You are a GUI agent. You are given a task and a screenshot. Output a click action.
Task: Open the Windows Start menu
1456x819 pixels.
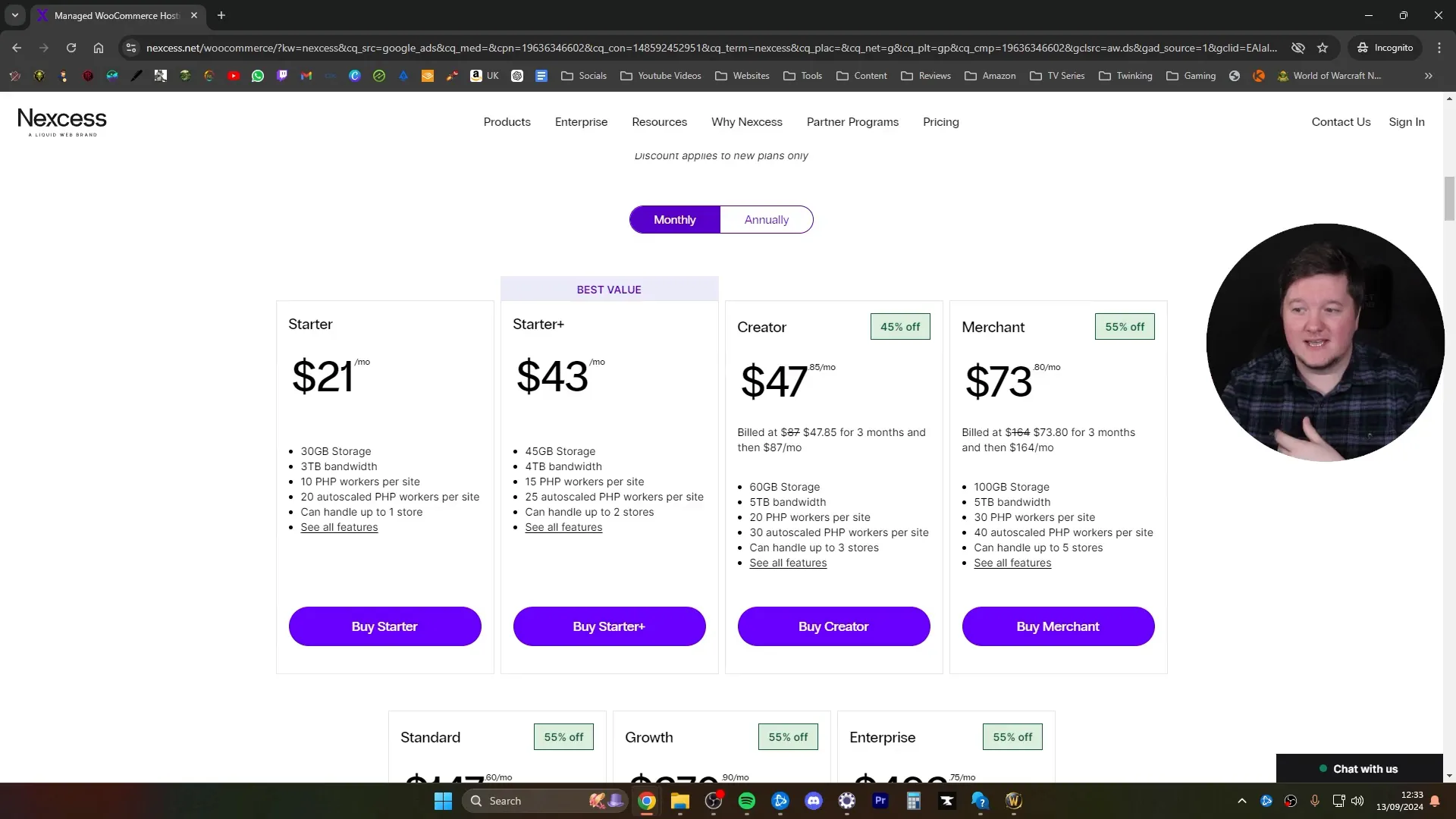443,801
